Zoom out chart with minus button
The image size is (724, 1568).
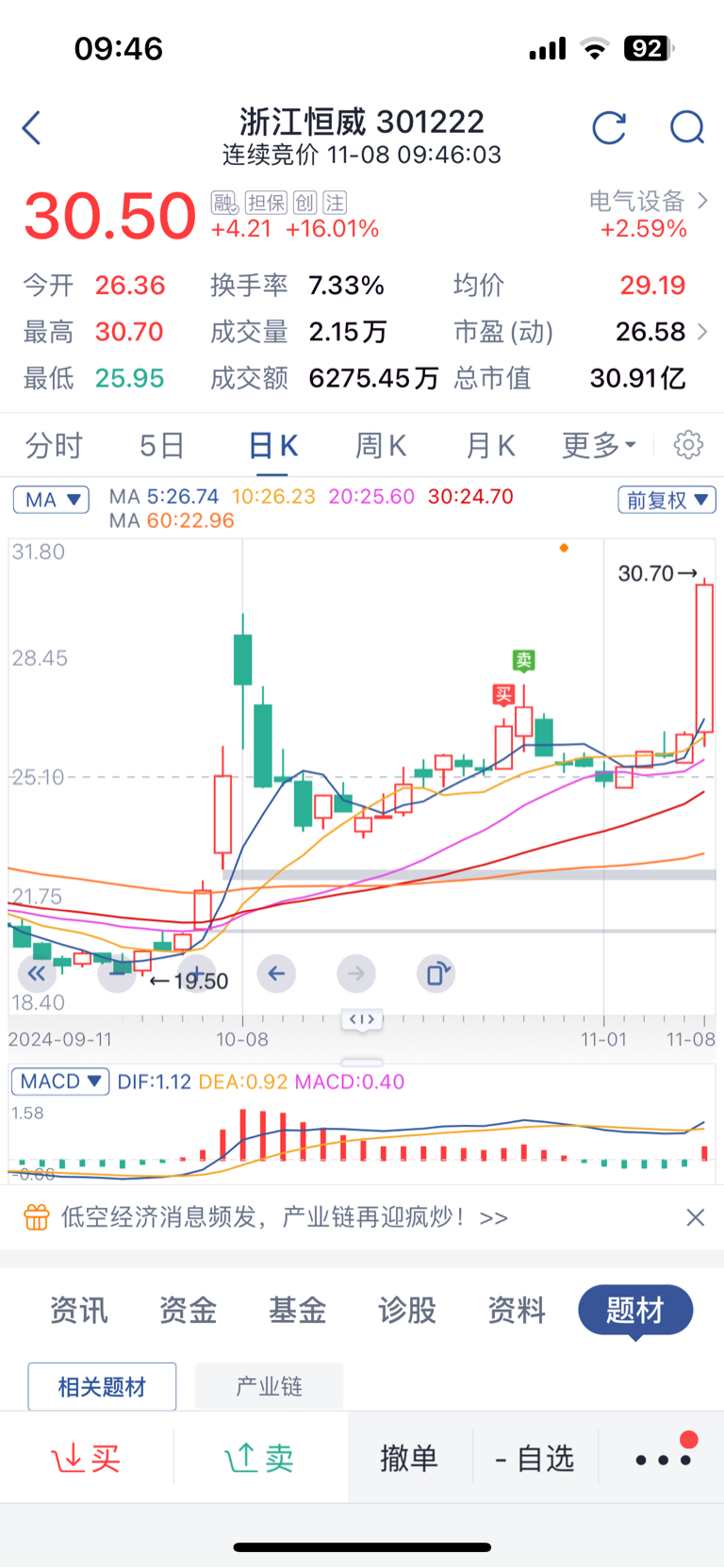[x=117, y=974]
